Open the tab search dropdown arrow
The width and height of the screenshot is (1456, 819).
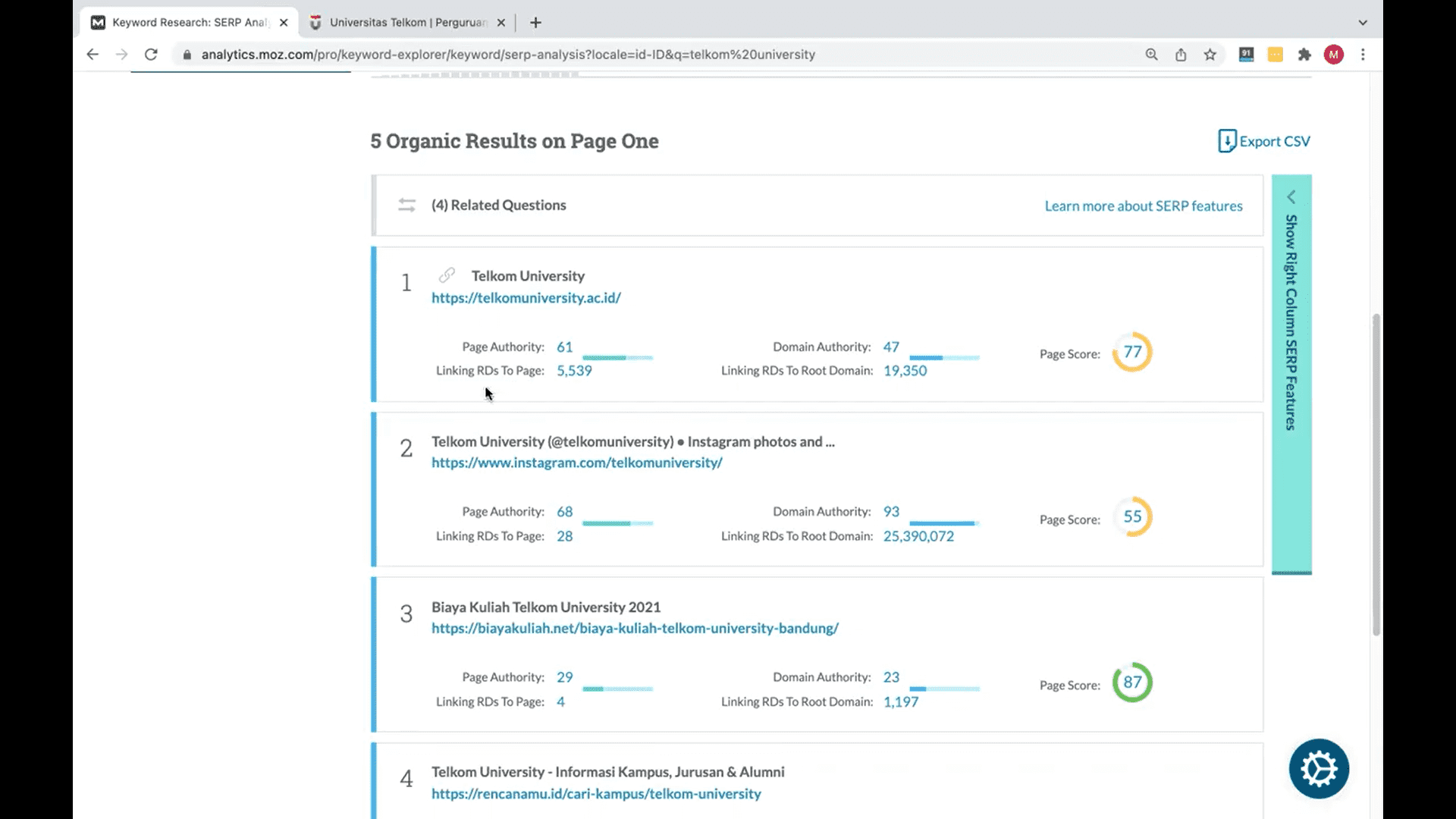pos(1363,23)
